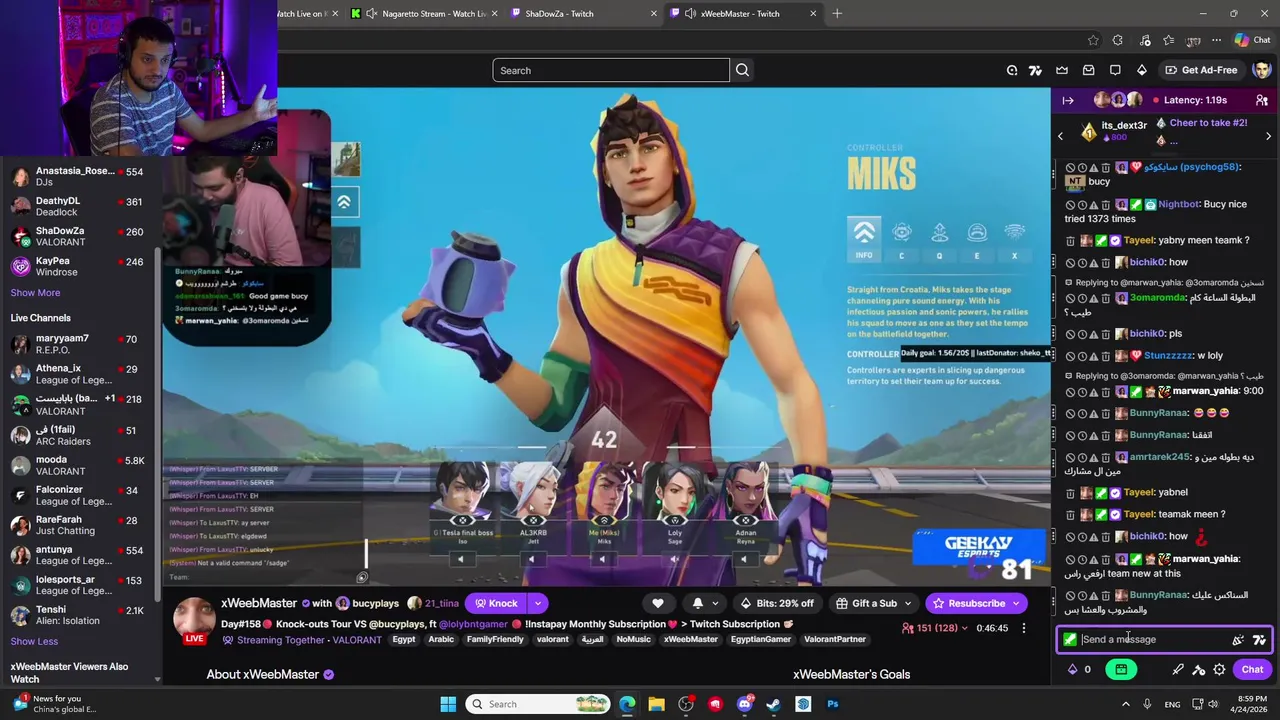Open 21_tiina co-streamer link
The height and width of the screenshot is (720, 1280).
tap(441, 603)
